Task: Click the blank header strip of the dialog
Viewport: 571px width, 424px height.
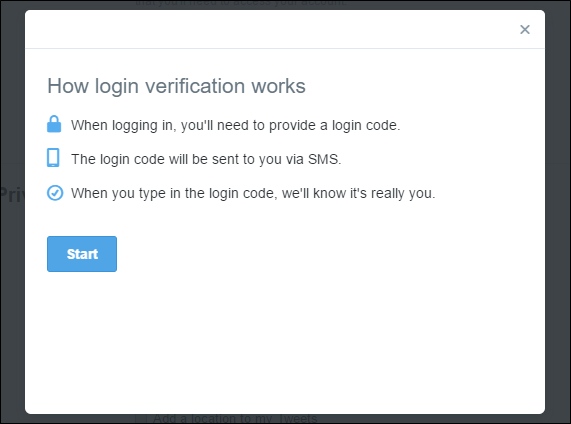Action: [269, 29]
